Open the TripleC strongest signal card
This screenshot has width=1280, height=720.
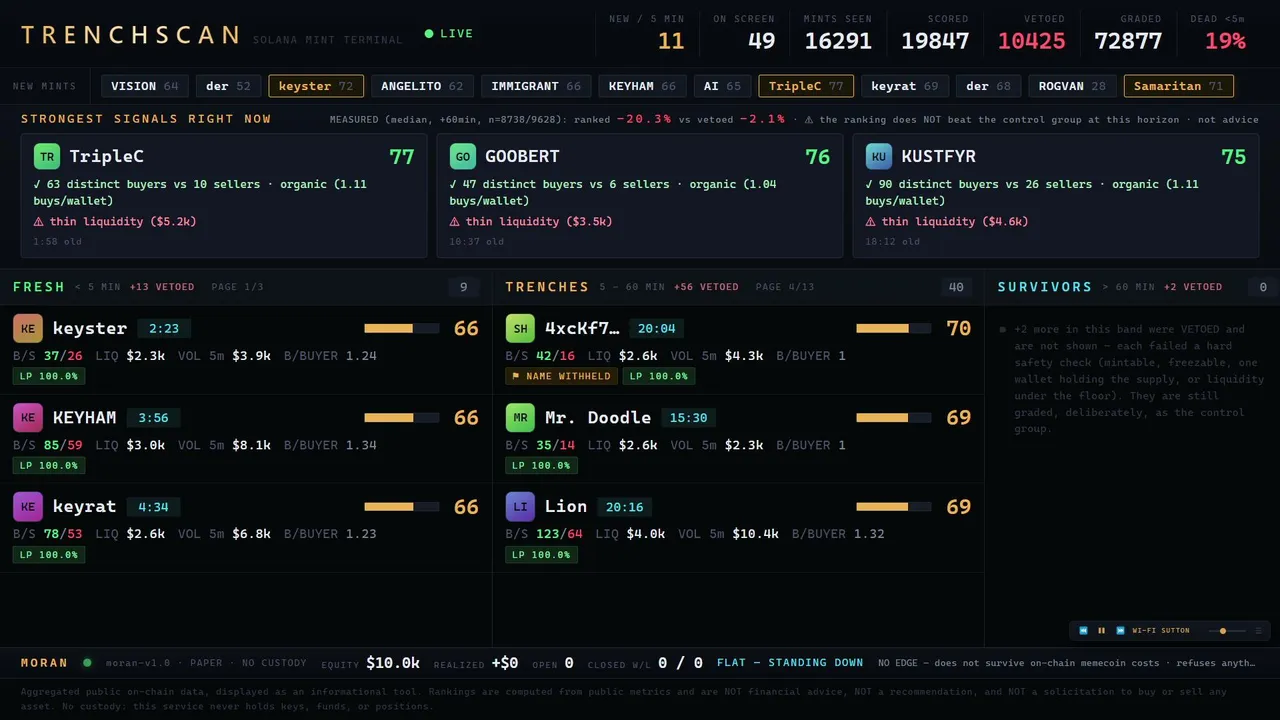click(224, 196)
